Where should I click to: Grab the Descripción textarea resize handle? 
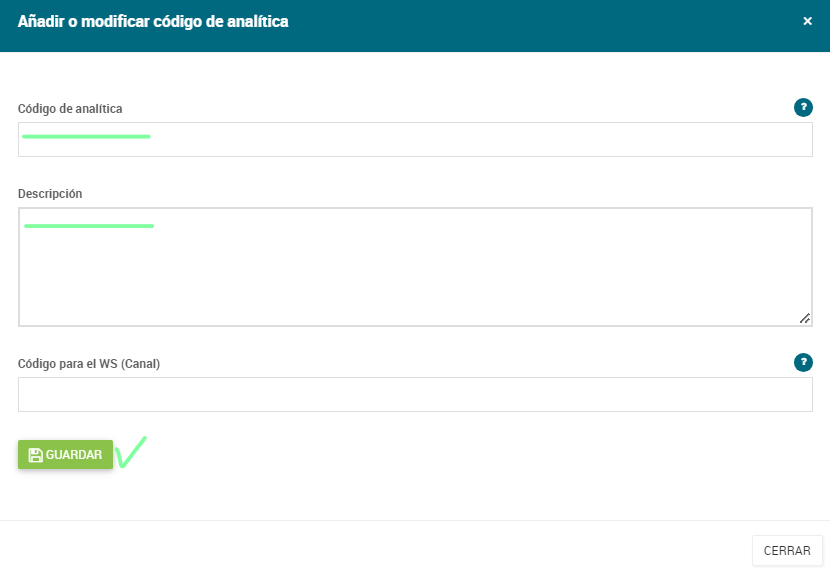[x=805, y=318]
